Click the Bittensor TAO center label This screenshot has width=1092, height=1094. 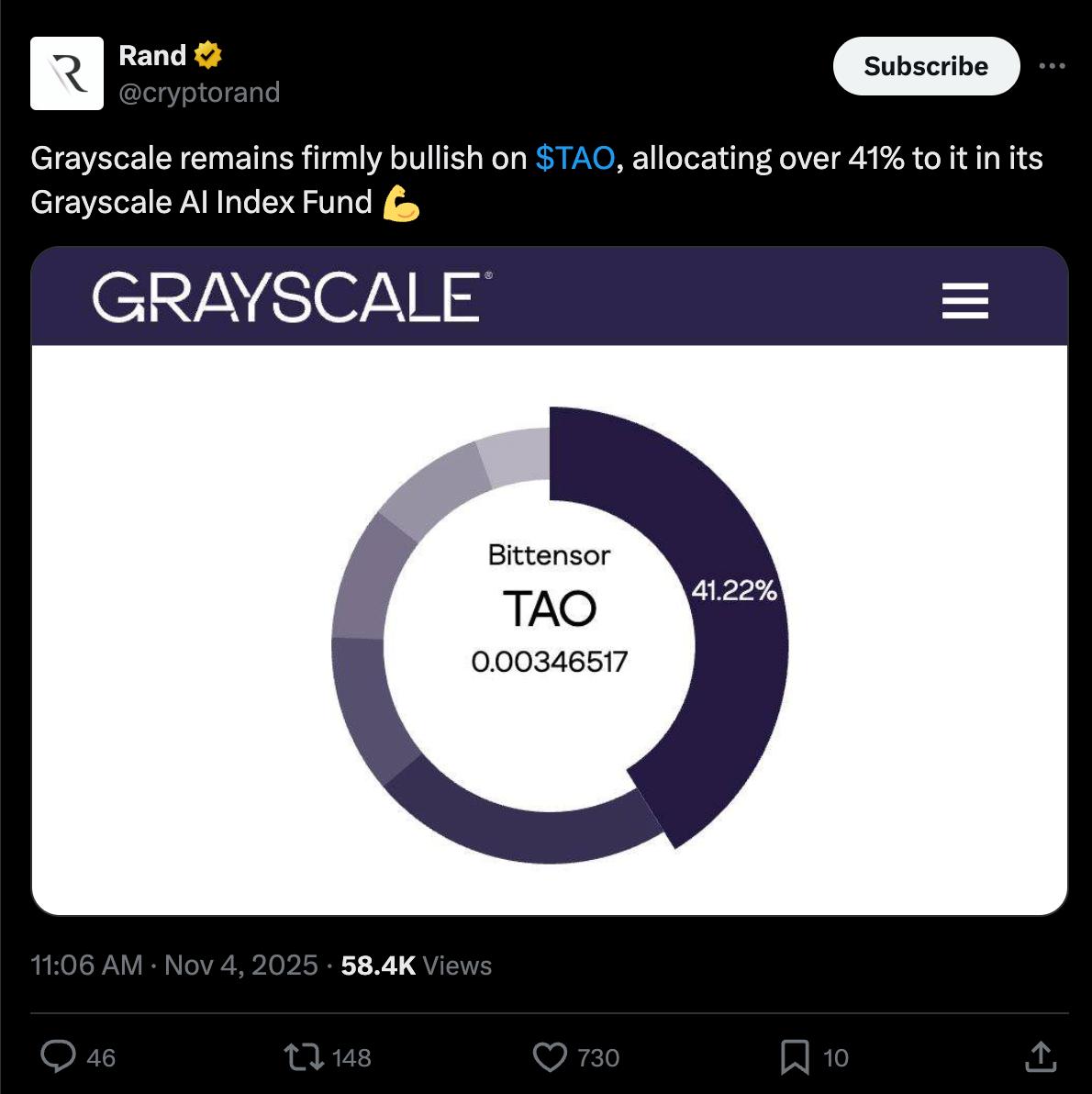[x=550, y=607]
